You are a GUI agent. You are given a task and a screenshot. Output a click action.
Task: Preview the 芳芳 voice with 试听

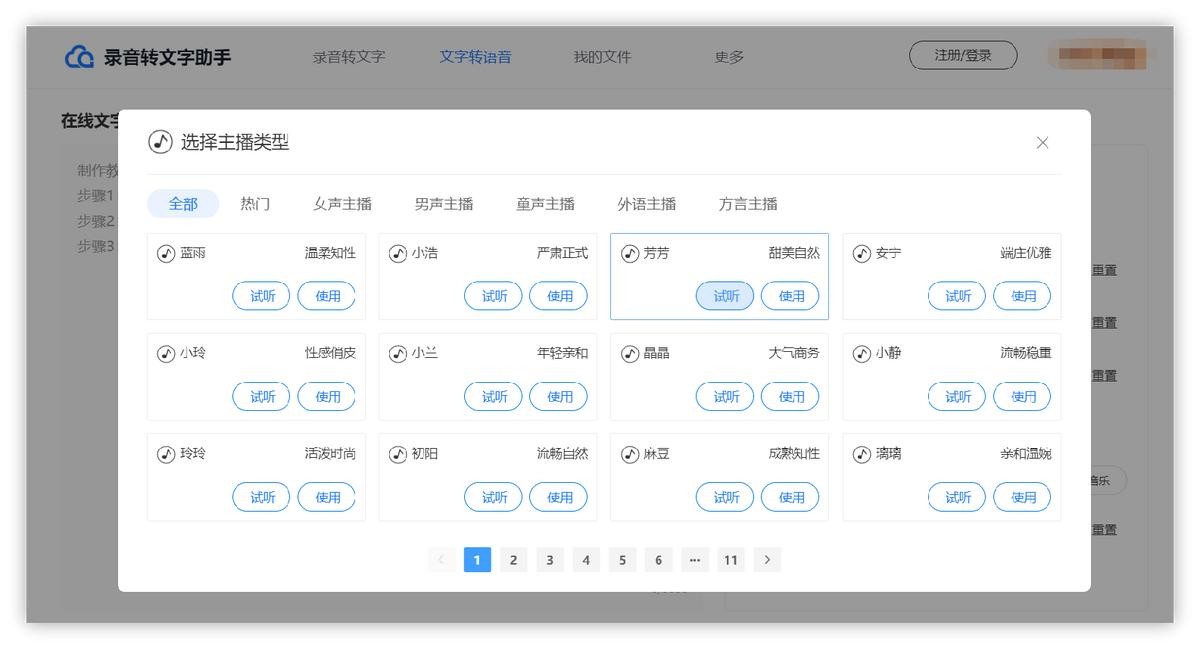pyautogui.click(x=725, y=296)
